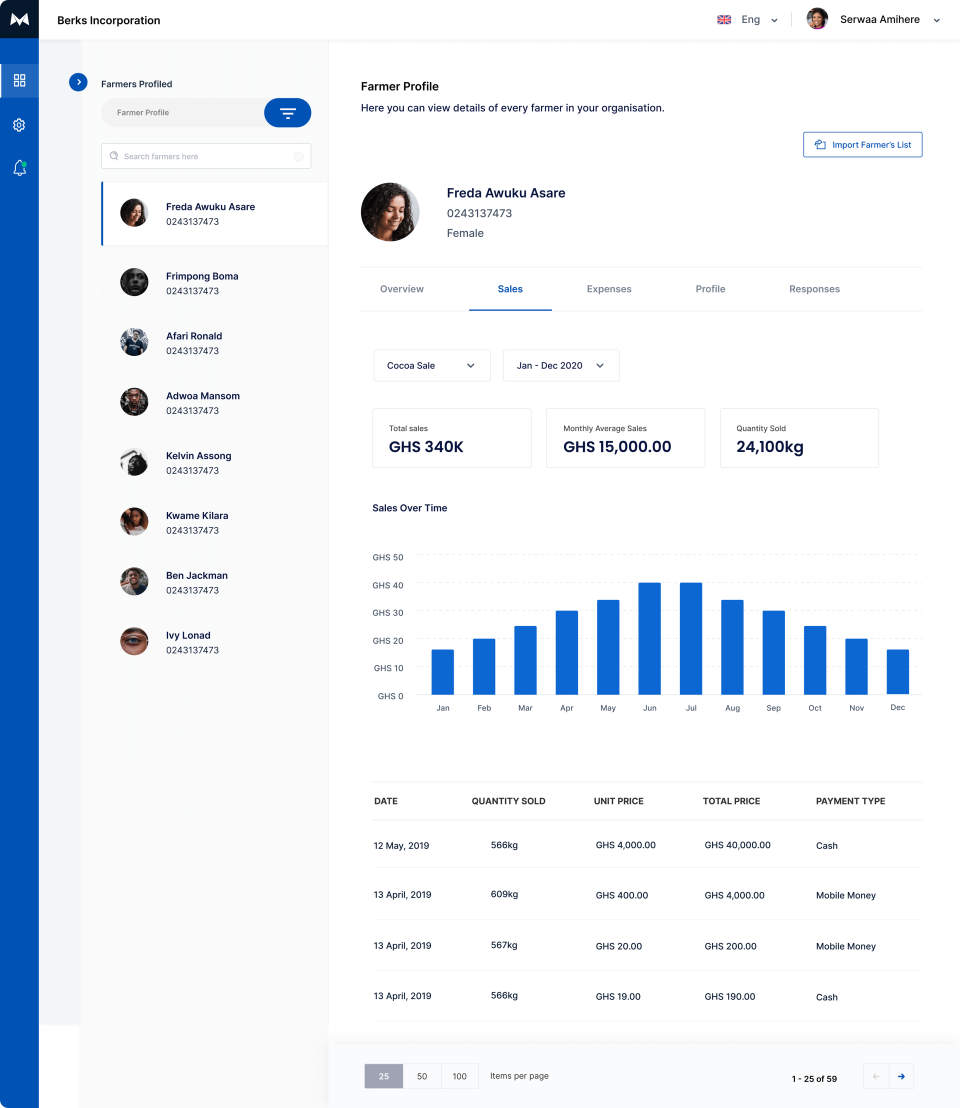
Task: Click the Import Farmer's List button
Action: [862, 144]
